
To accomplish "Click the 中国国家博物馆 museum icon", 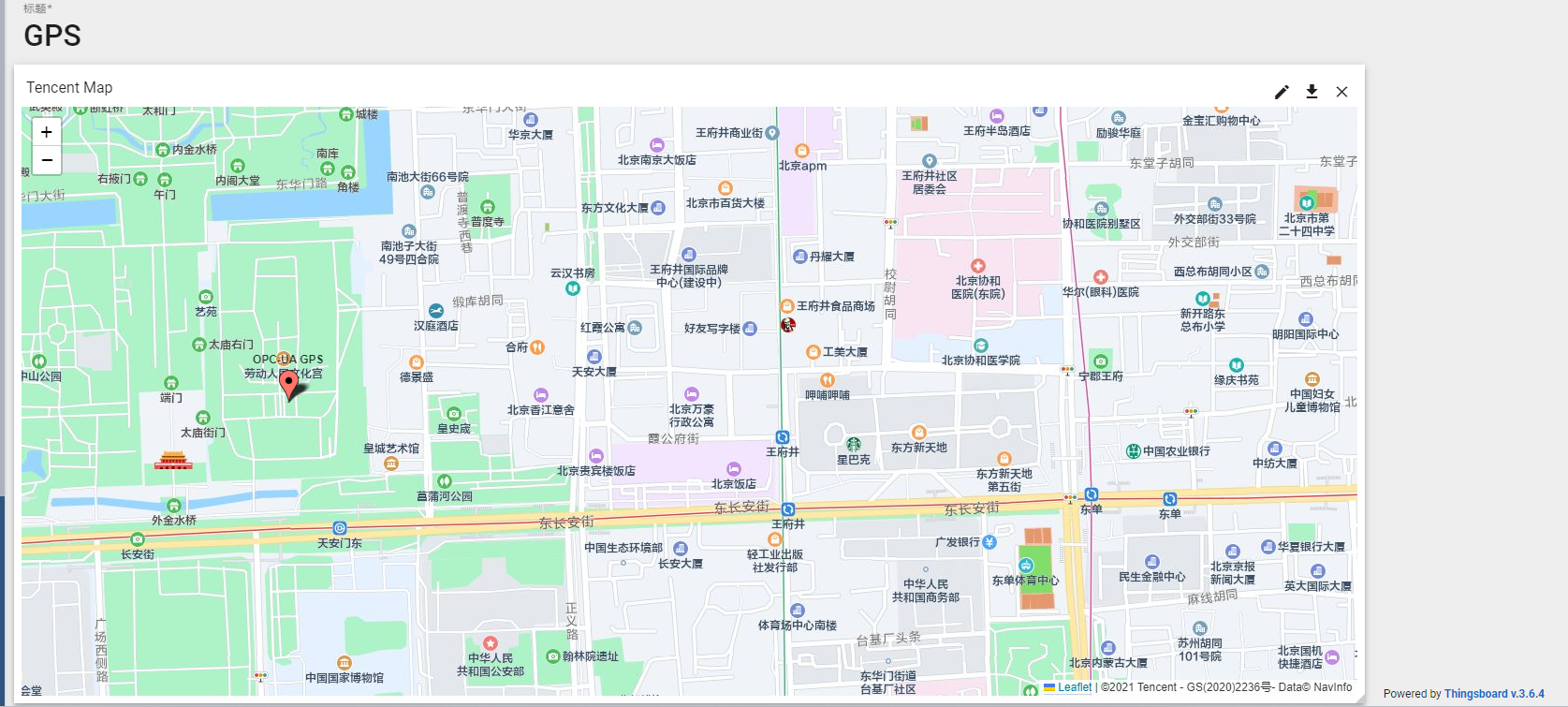I will point(344,663).
